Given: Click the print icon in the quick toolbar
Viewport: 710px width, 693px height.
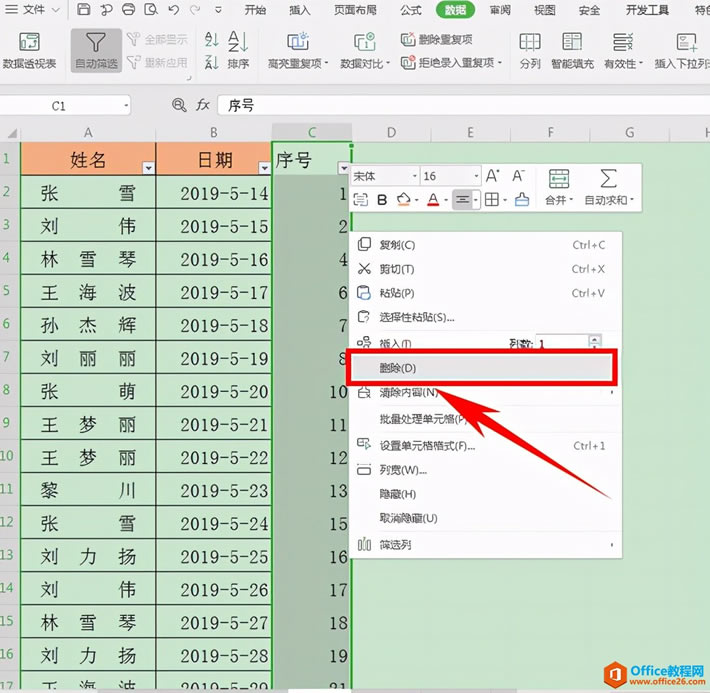Looking at the screenshot, I should [129, 10].
